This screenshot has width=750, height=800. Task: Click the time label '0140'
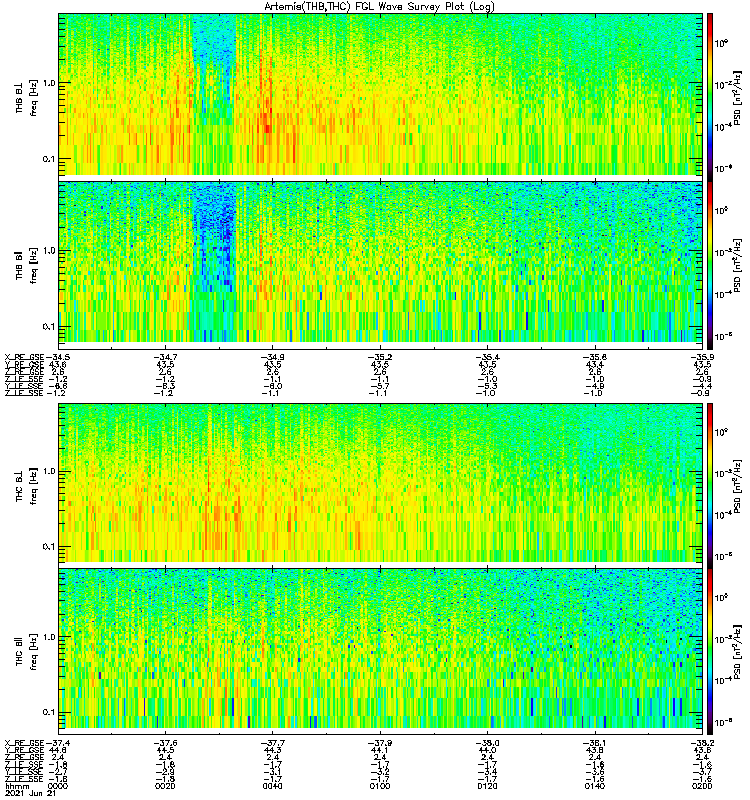click(x=595, y=786)
